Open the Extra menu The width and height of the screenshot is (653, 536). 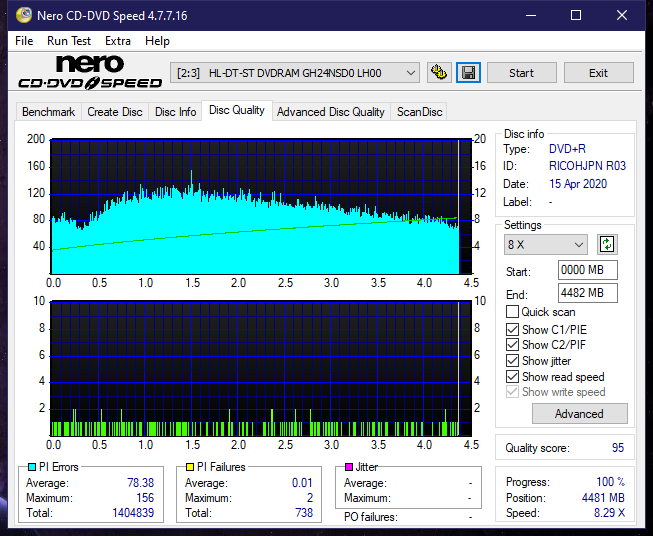118,41
